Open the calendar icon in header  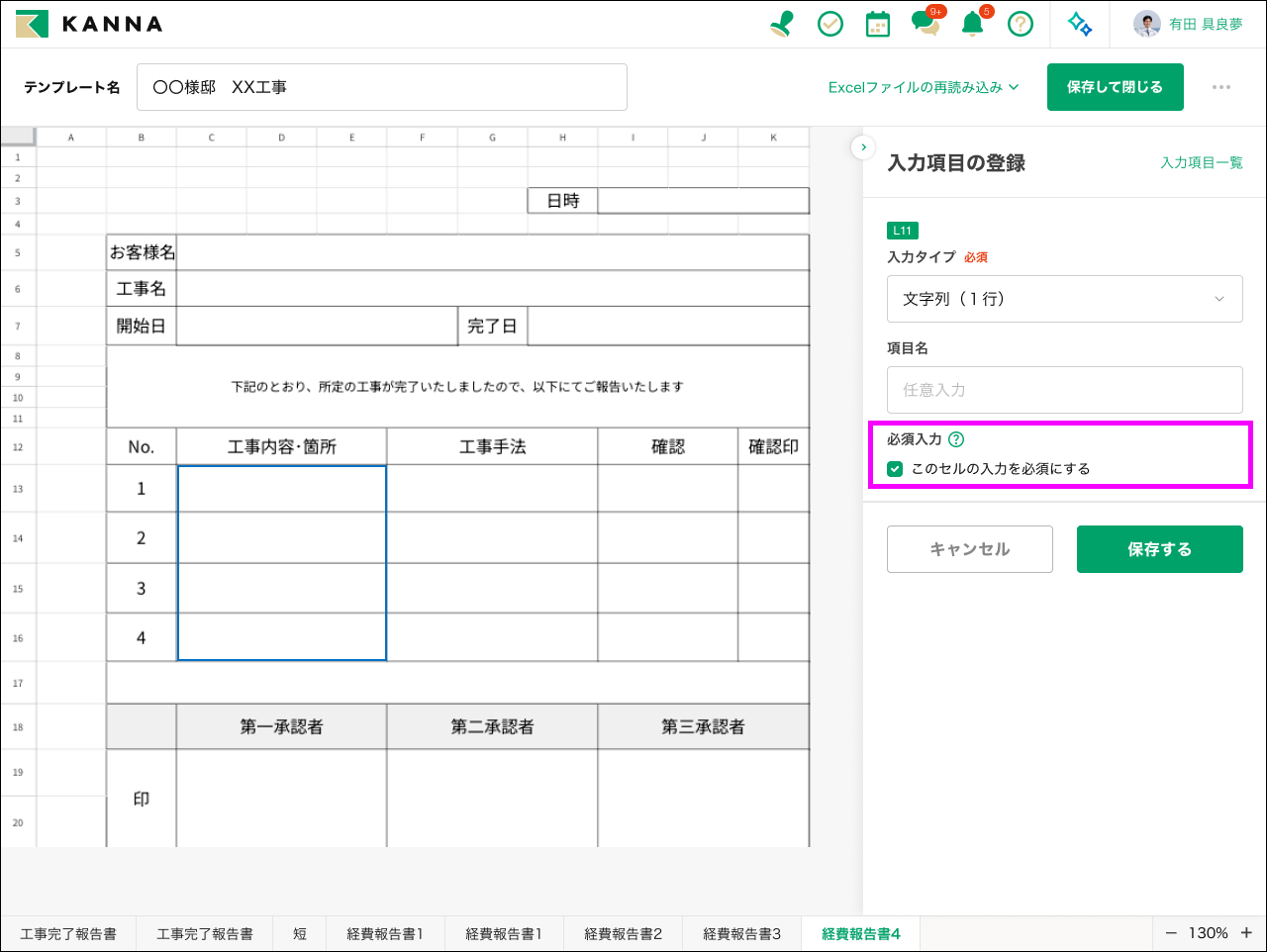[878, 24]
